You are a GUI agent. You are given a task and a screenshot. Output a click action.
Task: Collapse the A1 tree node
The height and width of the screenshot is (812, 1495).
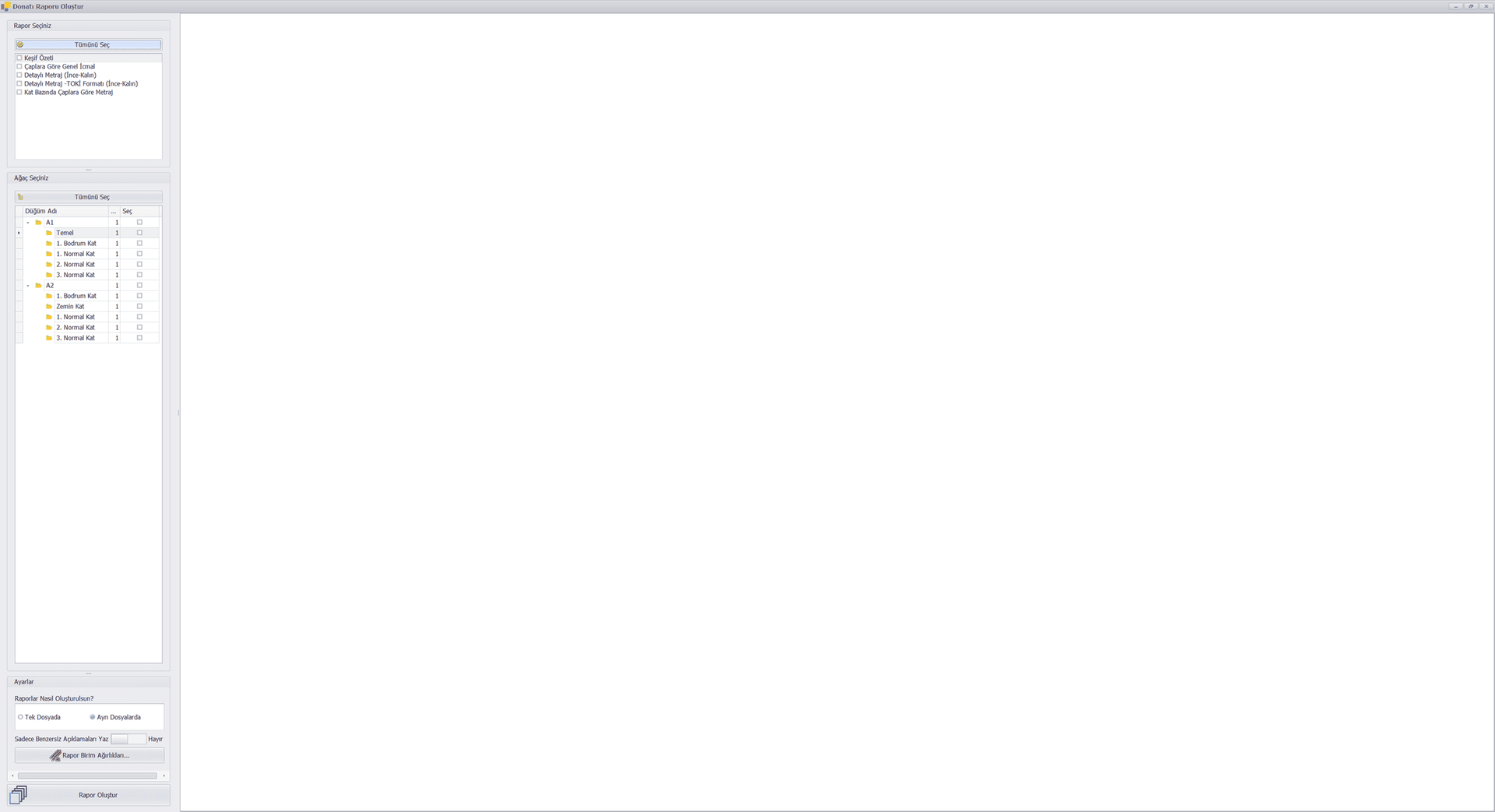tap(28, 223)
